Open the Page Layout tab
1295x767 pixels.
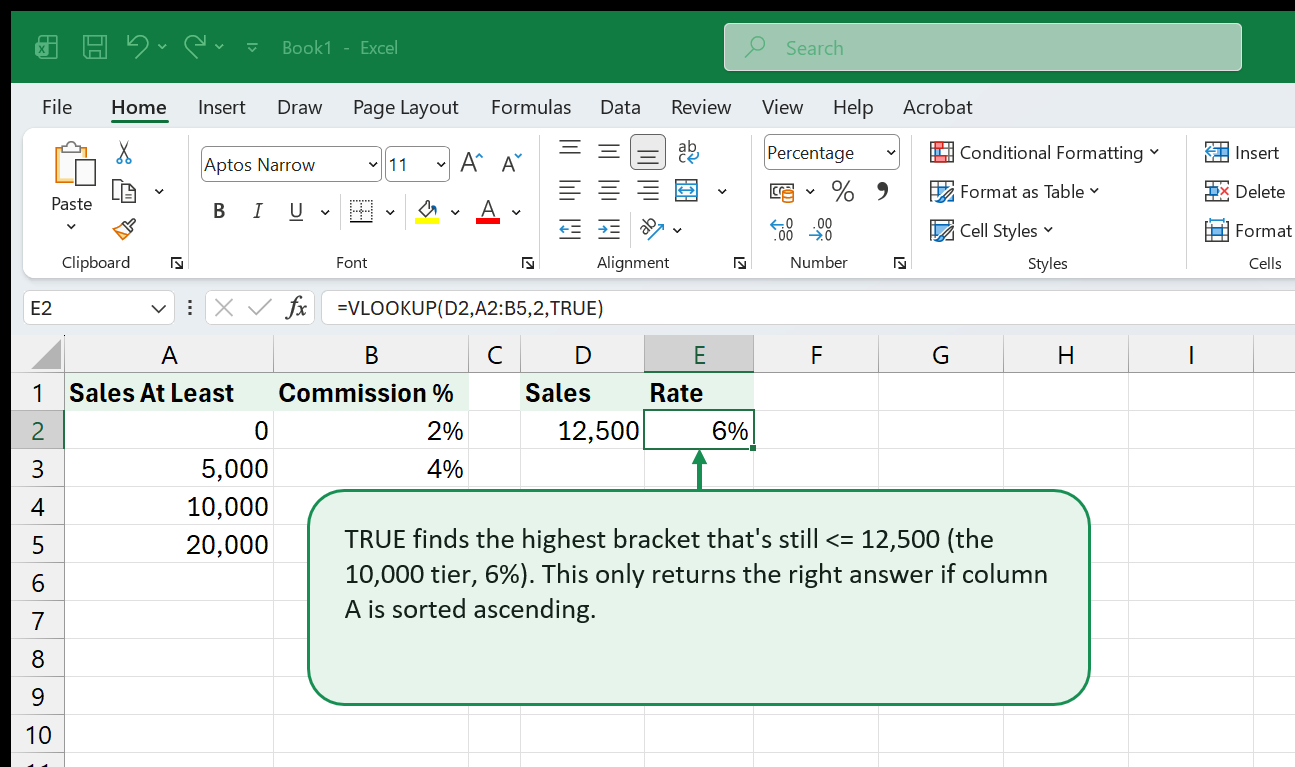click(x=406, y=107)
